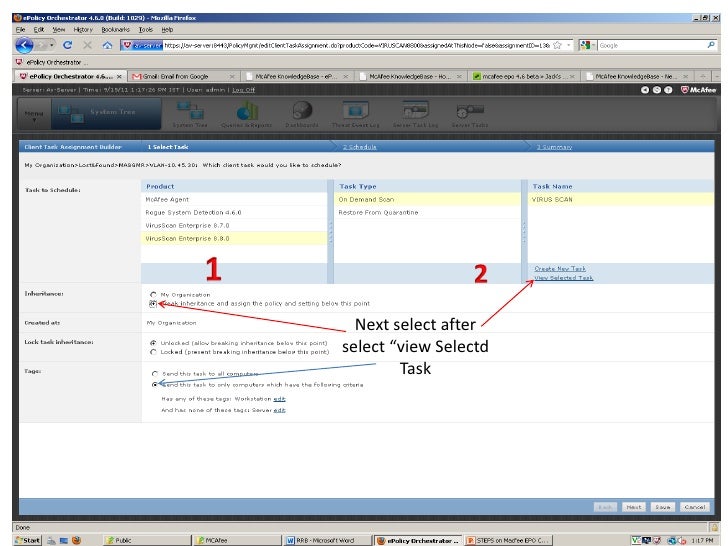This screenshot has height=546, width=728.
Task: Click the Firefox icon in quick launch
Action: coord(77,540)
